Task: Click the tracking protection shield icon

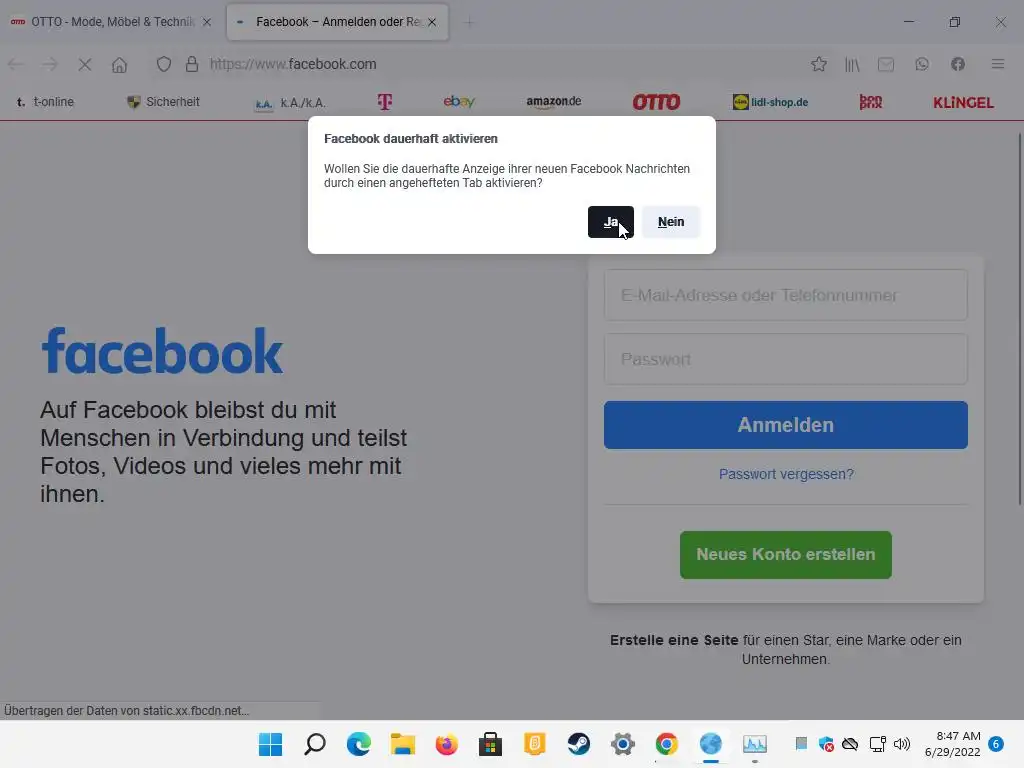Action: (x=164, y=64)
